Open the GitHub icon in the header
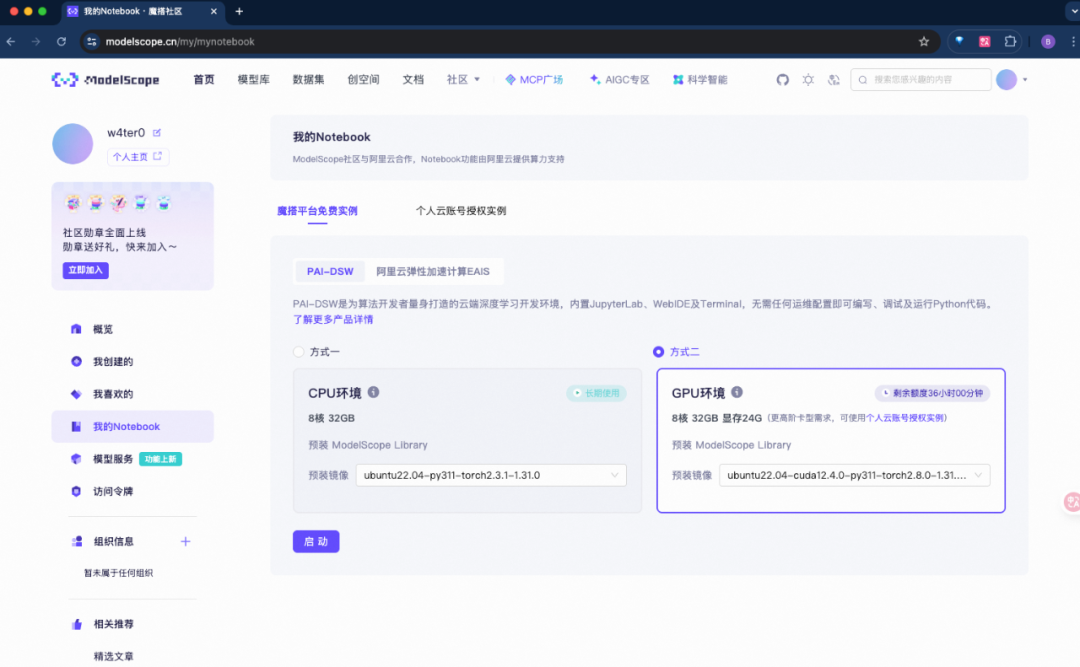 click(x=782, y=80)
